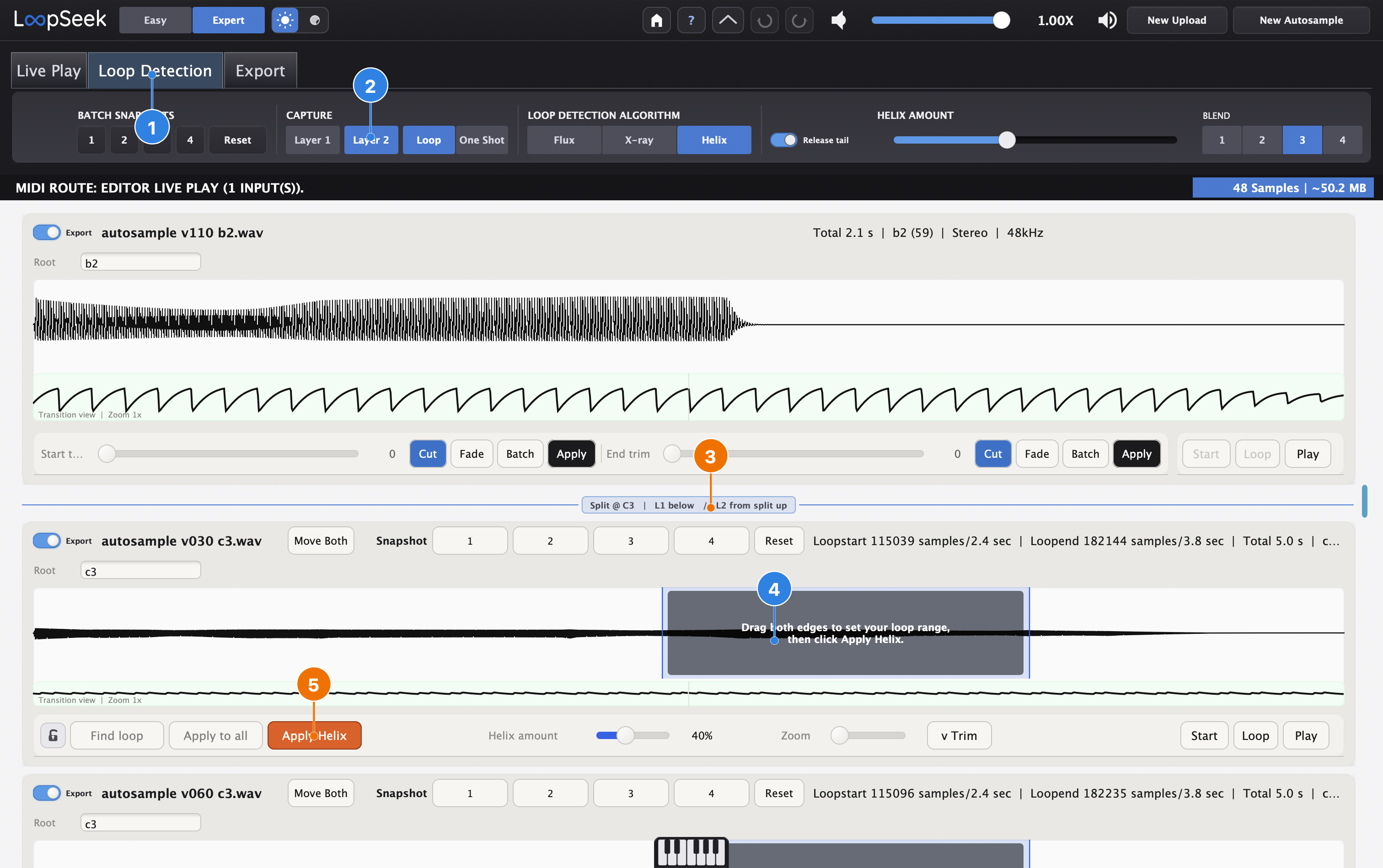1383x868 pixels.
Task: Select Layer 1 capture
Action: click(x=312, y=140)
